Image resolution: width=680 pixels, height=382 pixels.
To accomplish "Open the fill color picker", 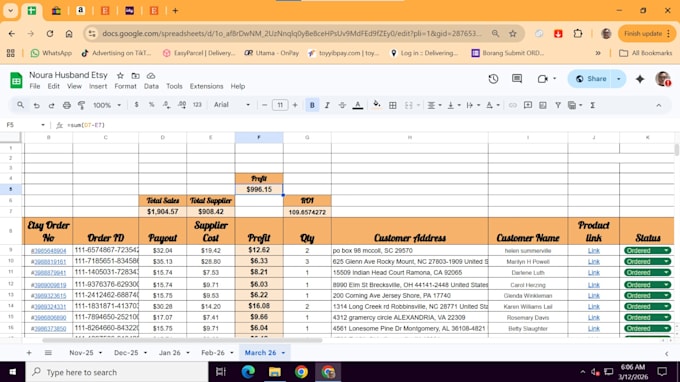I will [x=376, y=105].
